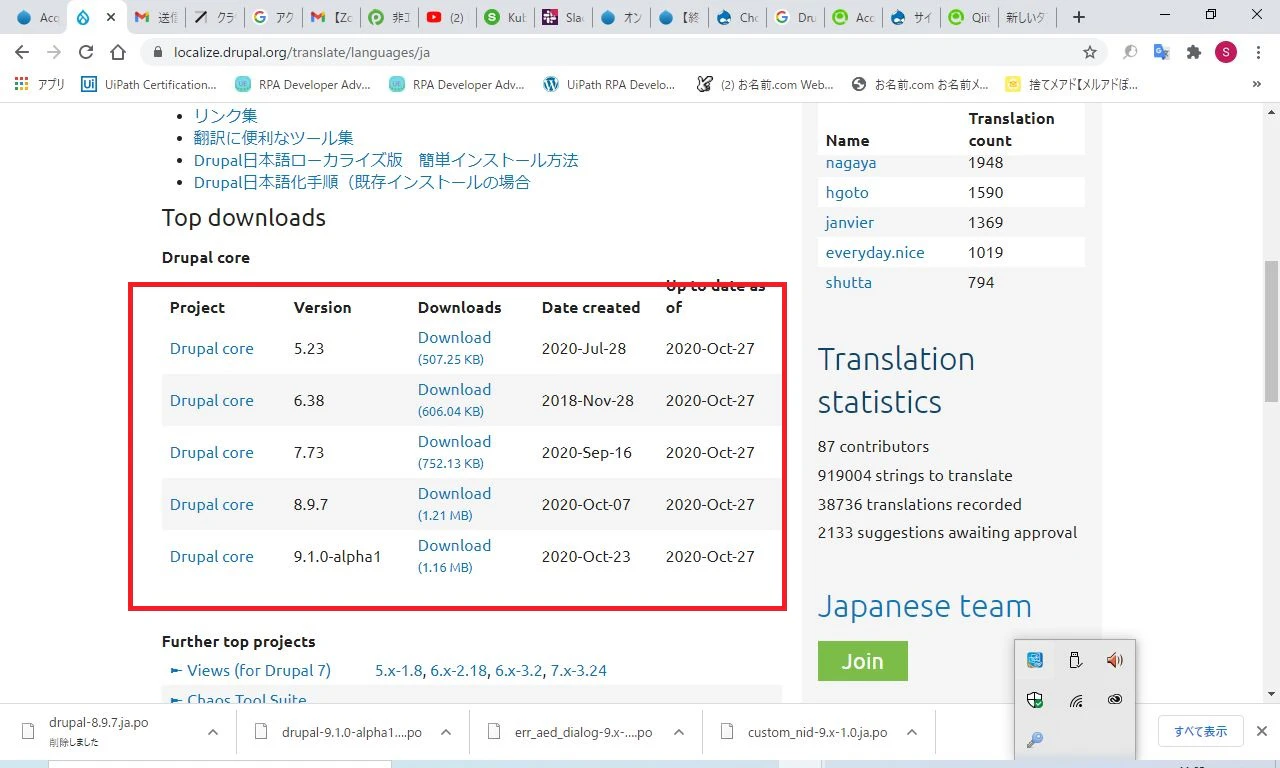Close the active Drupal localize tab
This screenshot has height=768, width=1280.
click(x=109, y=17)
